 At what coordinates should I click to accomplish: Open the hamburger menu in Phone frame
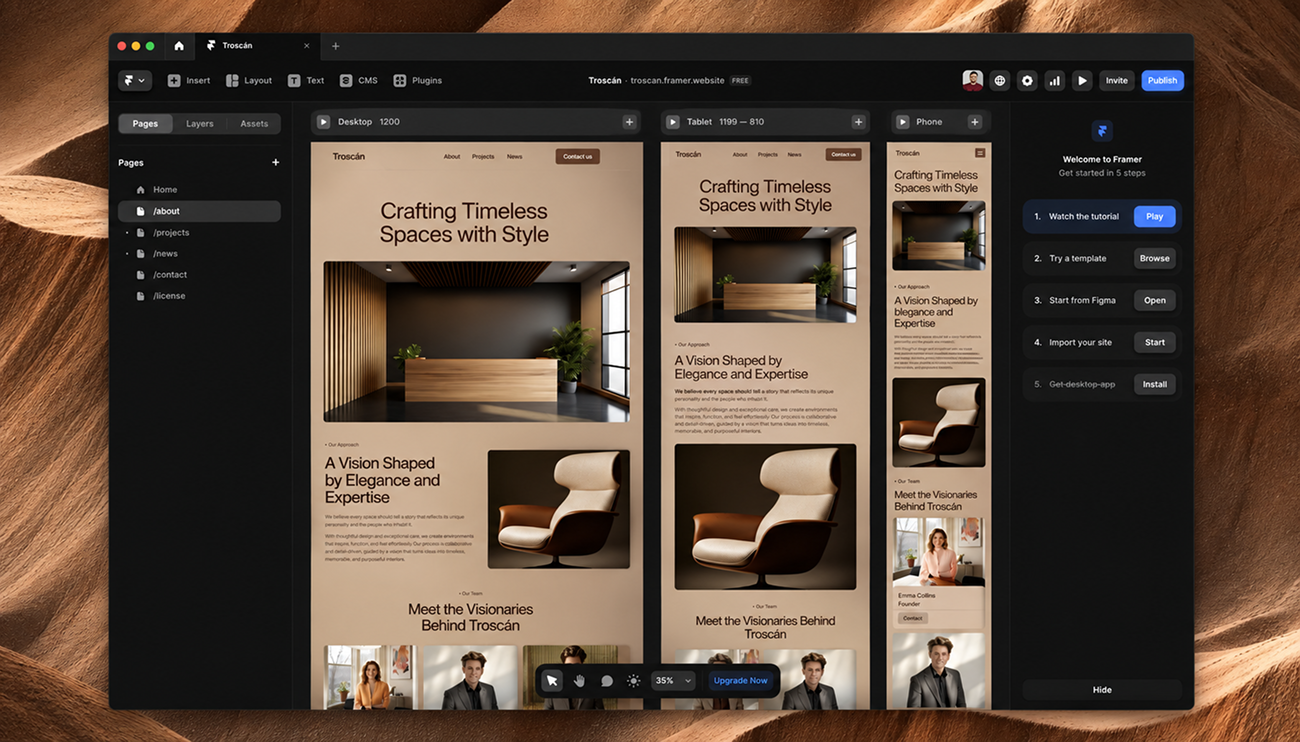point(980,153)
